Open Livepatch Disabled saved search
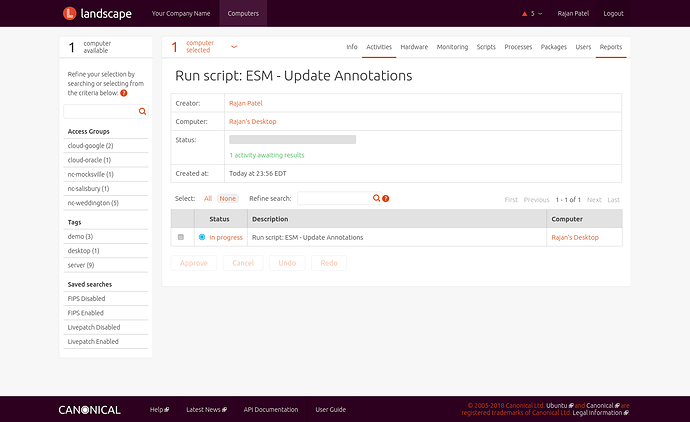Image resolution: width=690 pixels, height=422 pixels. click(x=94, y=327)
